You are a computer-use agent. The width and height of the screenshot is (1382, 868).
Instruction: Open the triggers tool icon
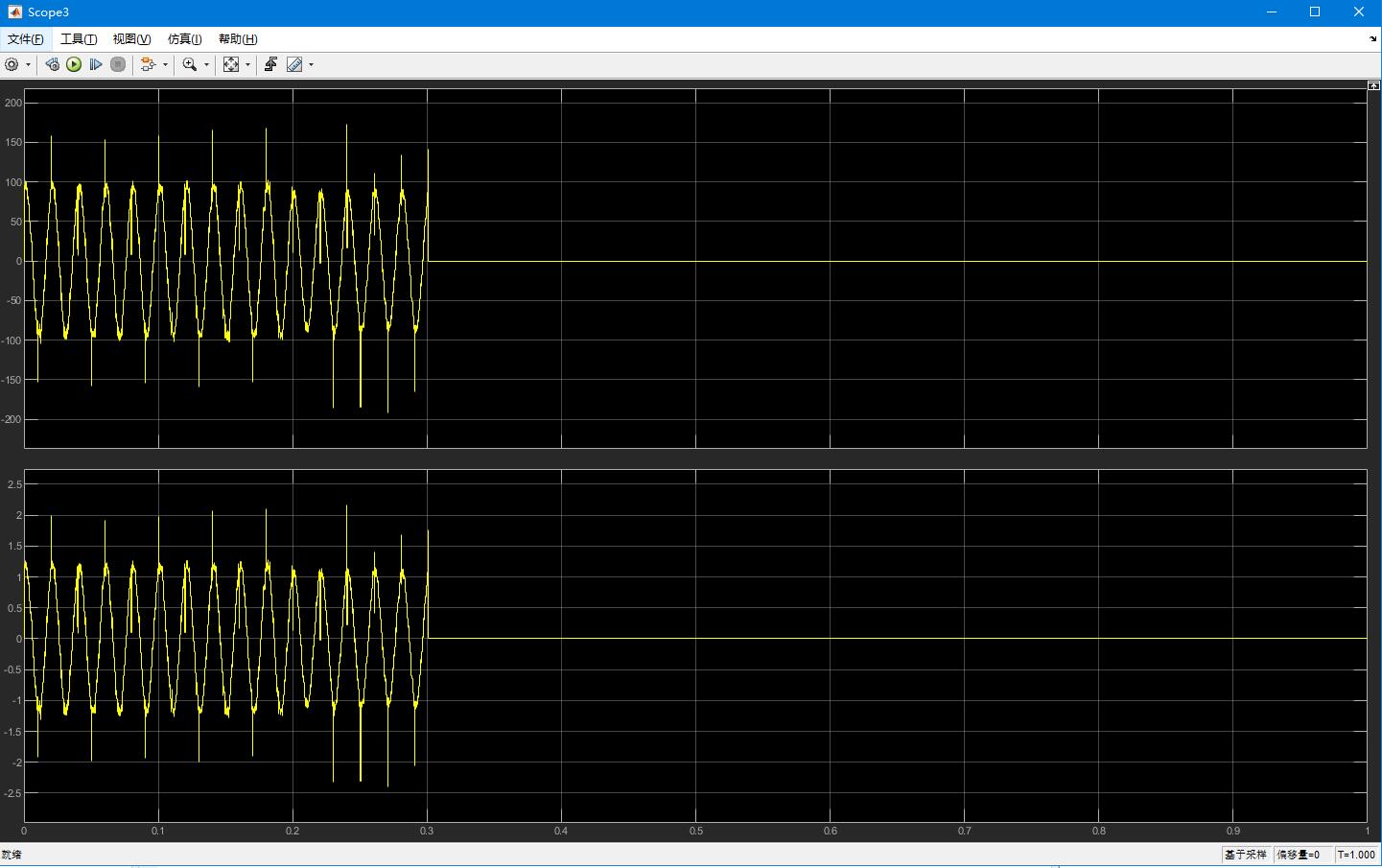point(270,64)
